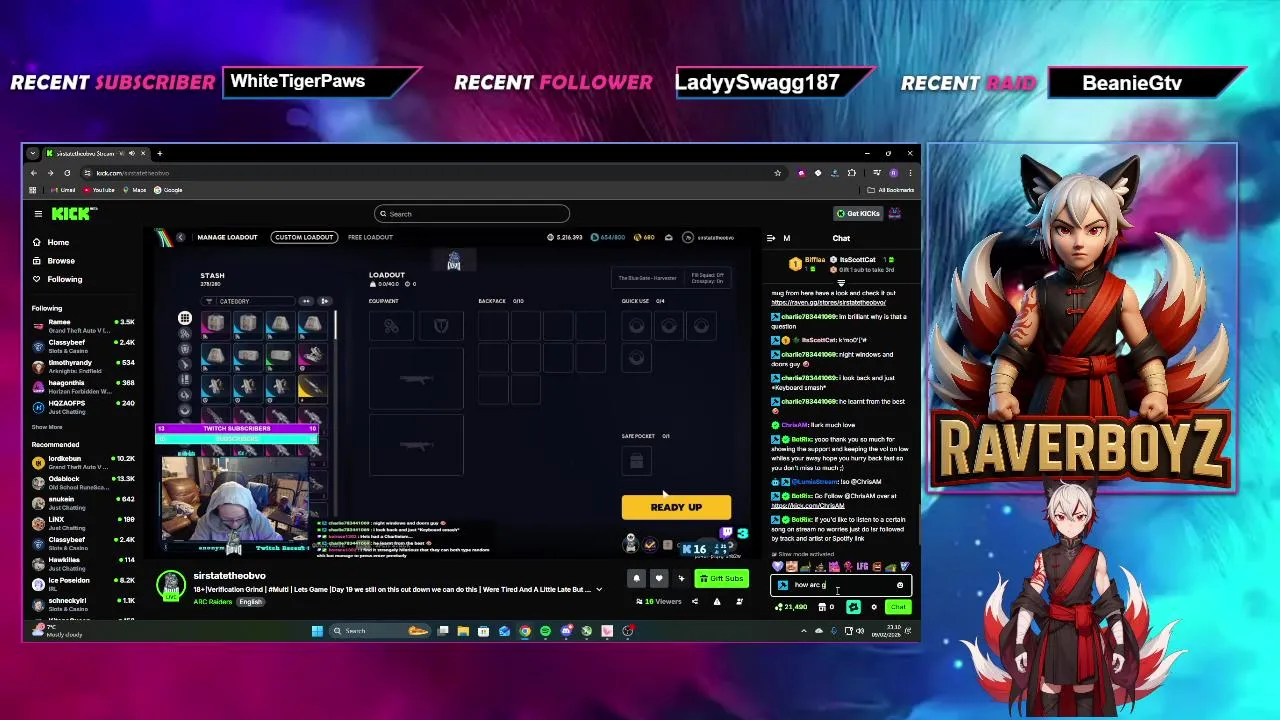
Task: Click the Gift Subs button
Action: (722, 578)
